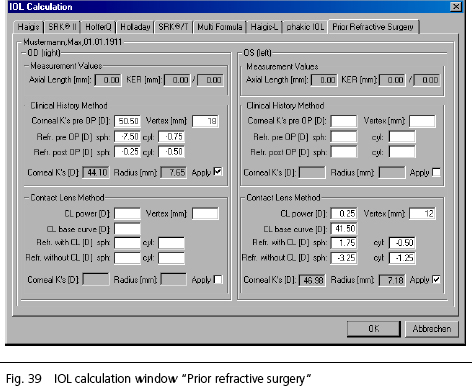Click OS Refr. post OP cyl field
472x386 pixels.
(402, 152)
